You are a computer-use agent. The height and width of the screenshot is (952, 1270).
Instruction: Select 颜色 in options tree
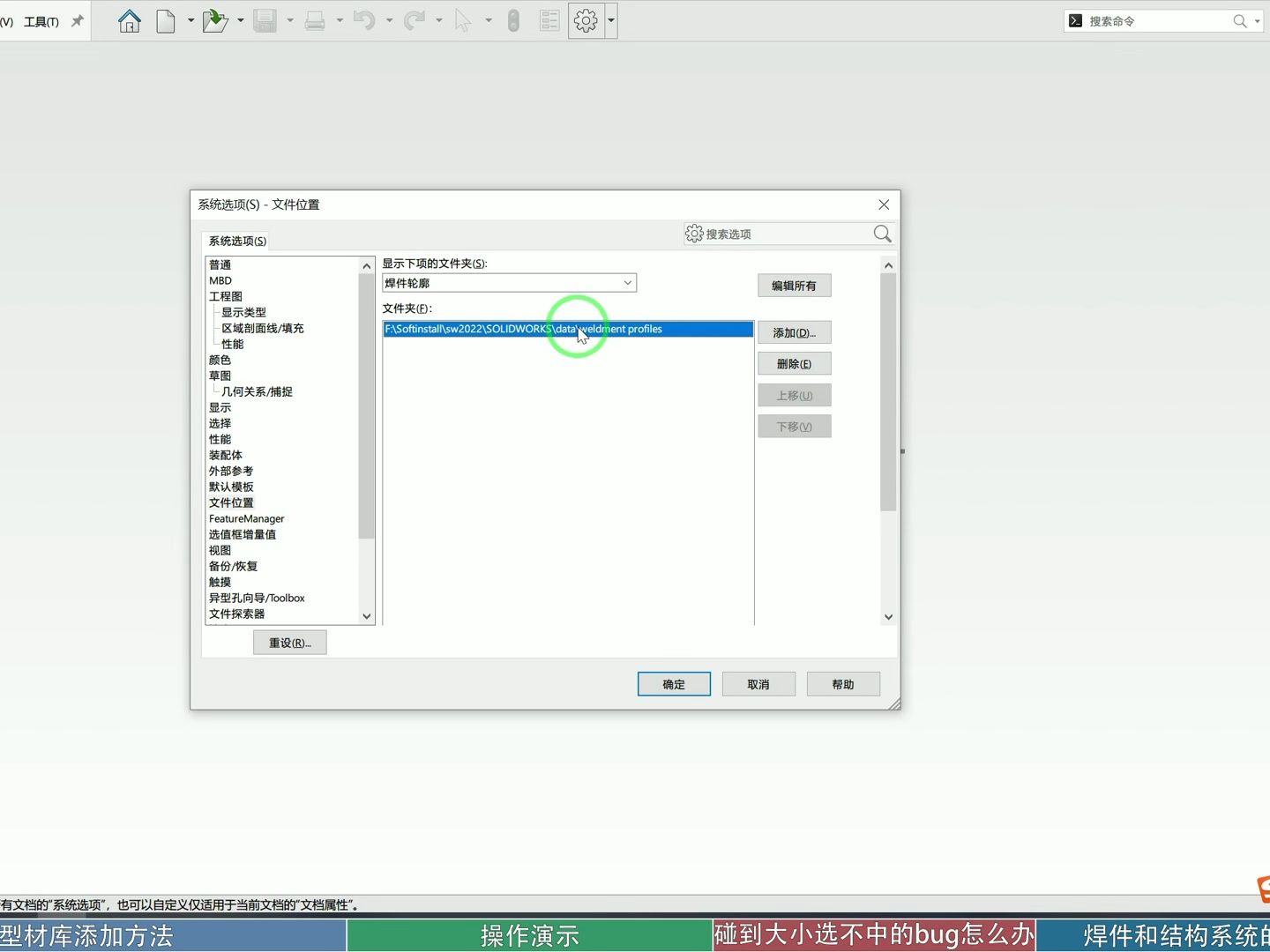(220, 360)
